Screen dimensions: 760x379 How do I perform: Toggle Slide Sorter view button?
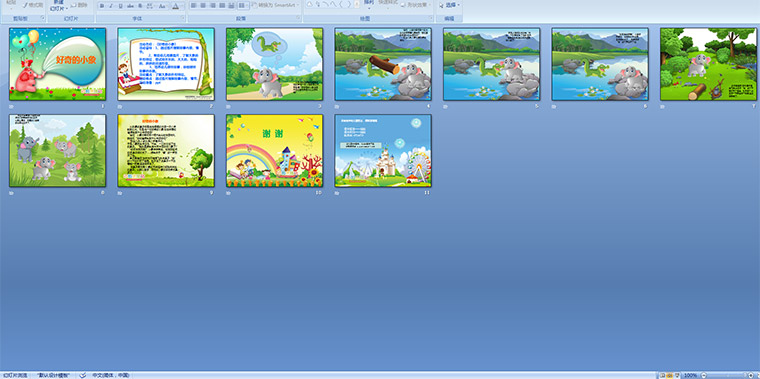pyautogui.click(x=669, y=376)
